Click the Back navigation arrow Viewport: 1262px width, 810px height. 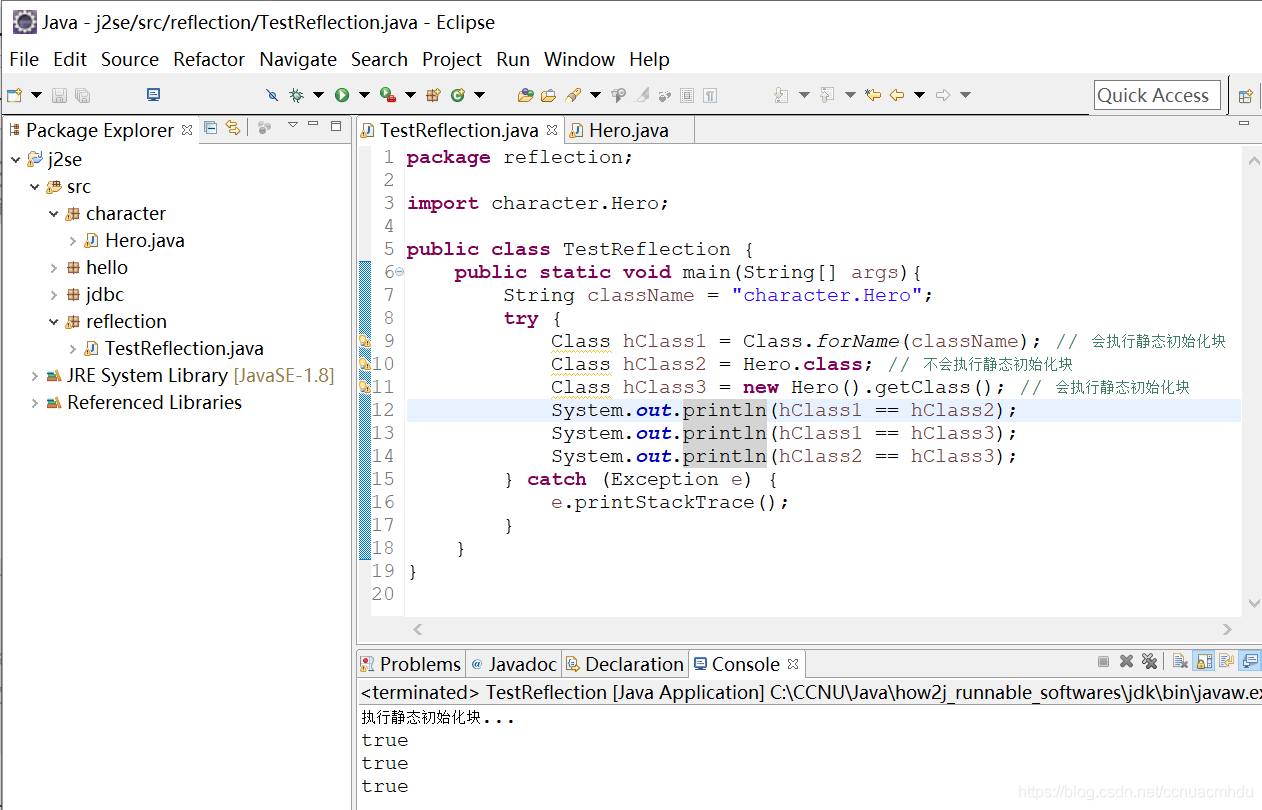point(897,95)
